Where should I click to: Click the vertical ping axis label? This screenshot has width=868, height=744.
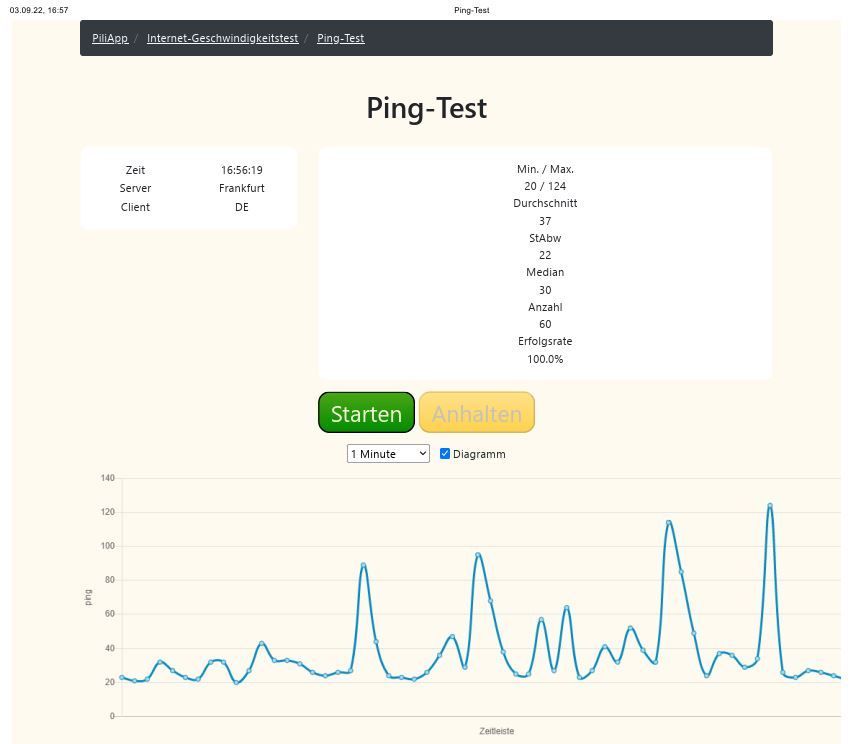(x=88, y=597)
